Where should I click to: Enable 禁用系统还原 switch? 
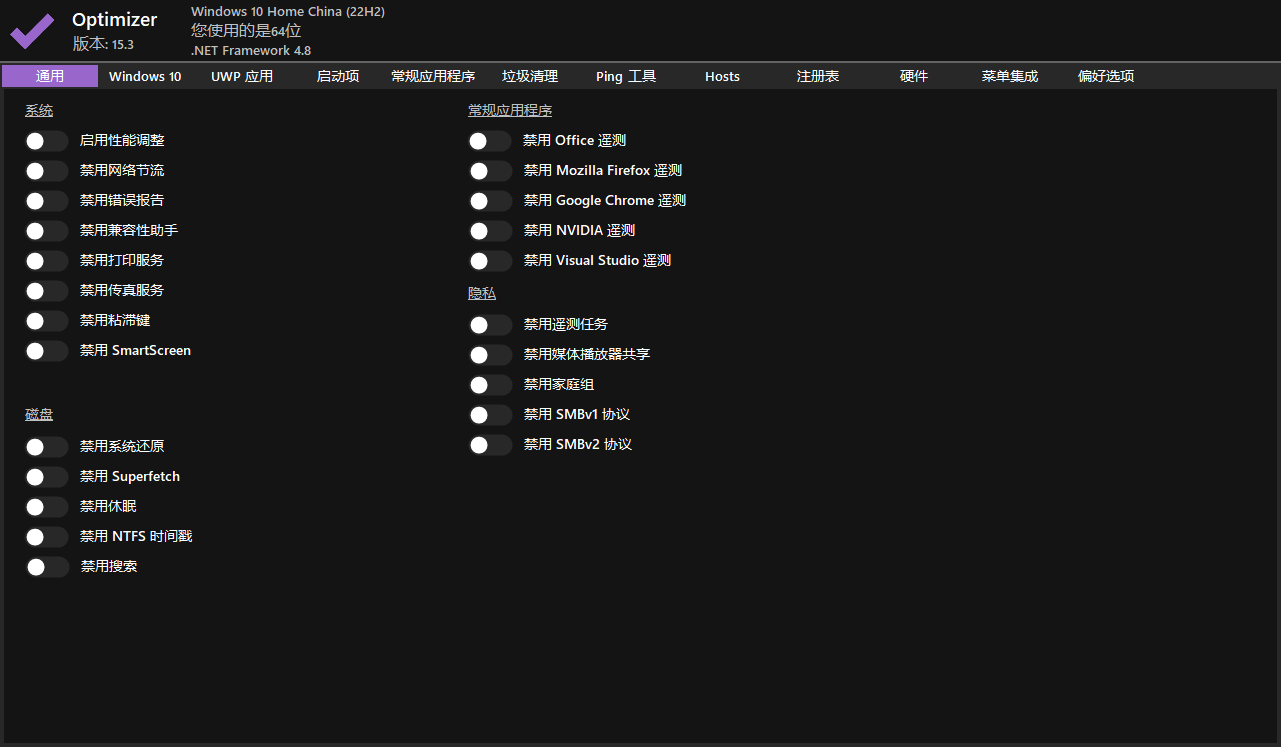click(x=47, y=447)
